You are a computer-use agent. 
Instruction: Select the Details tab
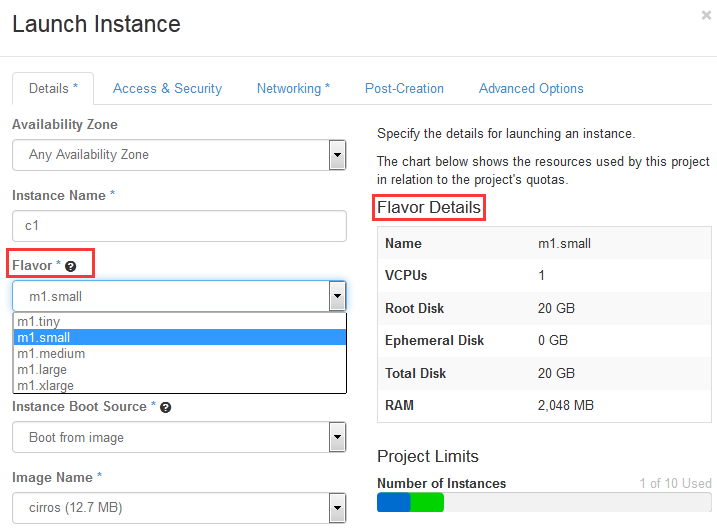coord(53,88)
